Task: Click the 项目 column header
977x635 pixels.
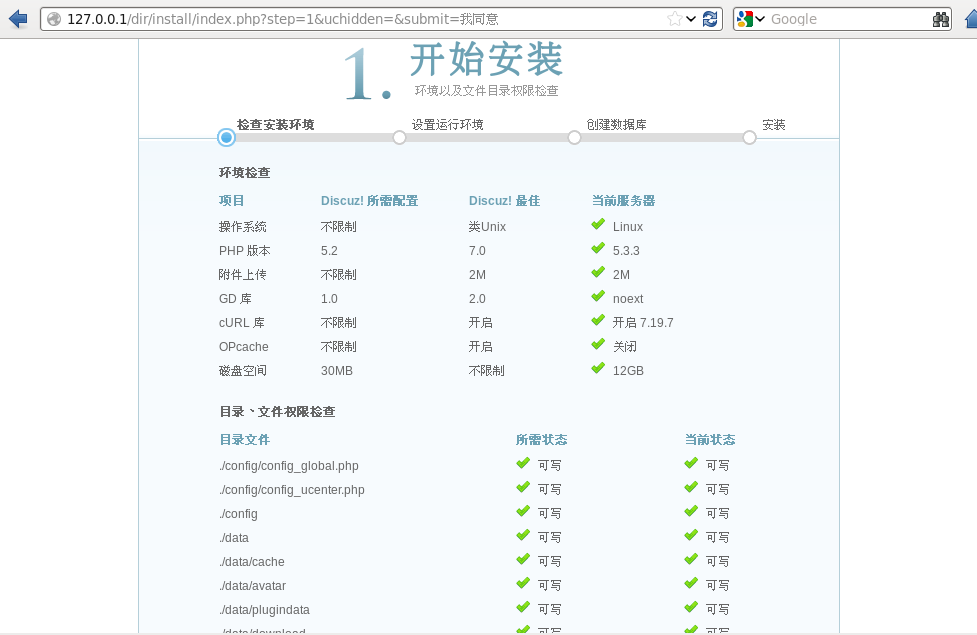Action: coord(232,201)
